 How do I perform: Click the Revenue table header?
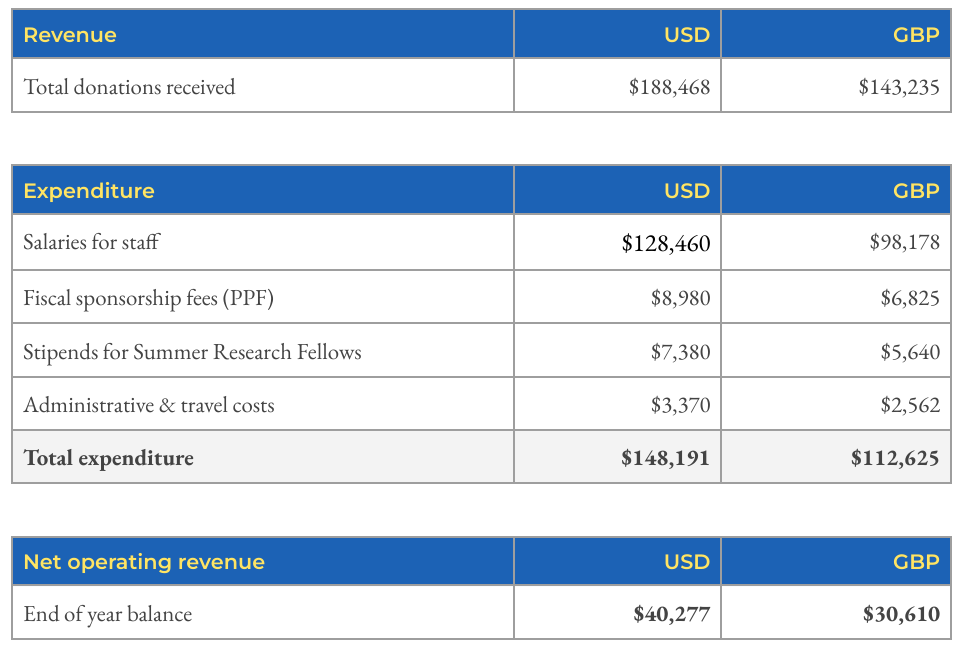point(70,35)
